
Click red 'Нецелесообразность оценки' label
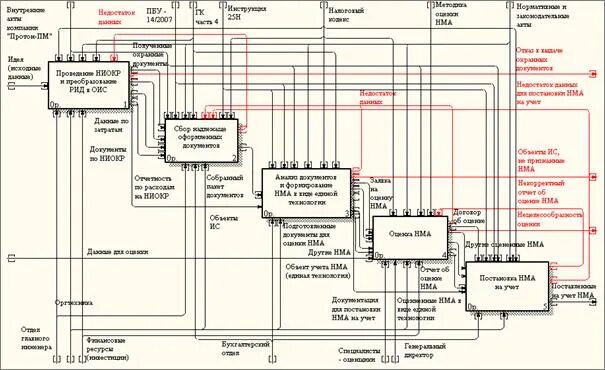549,219
